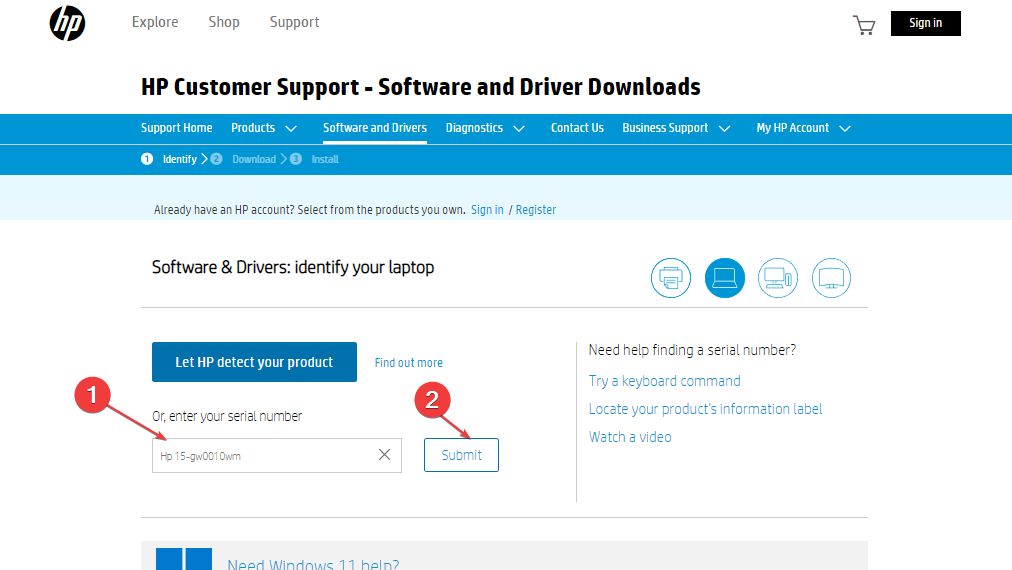Open the Diagnostics menu item
1012x570 pixels.
[474, 128]
